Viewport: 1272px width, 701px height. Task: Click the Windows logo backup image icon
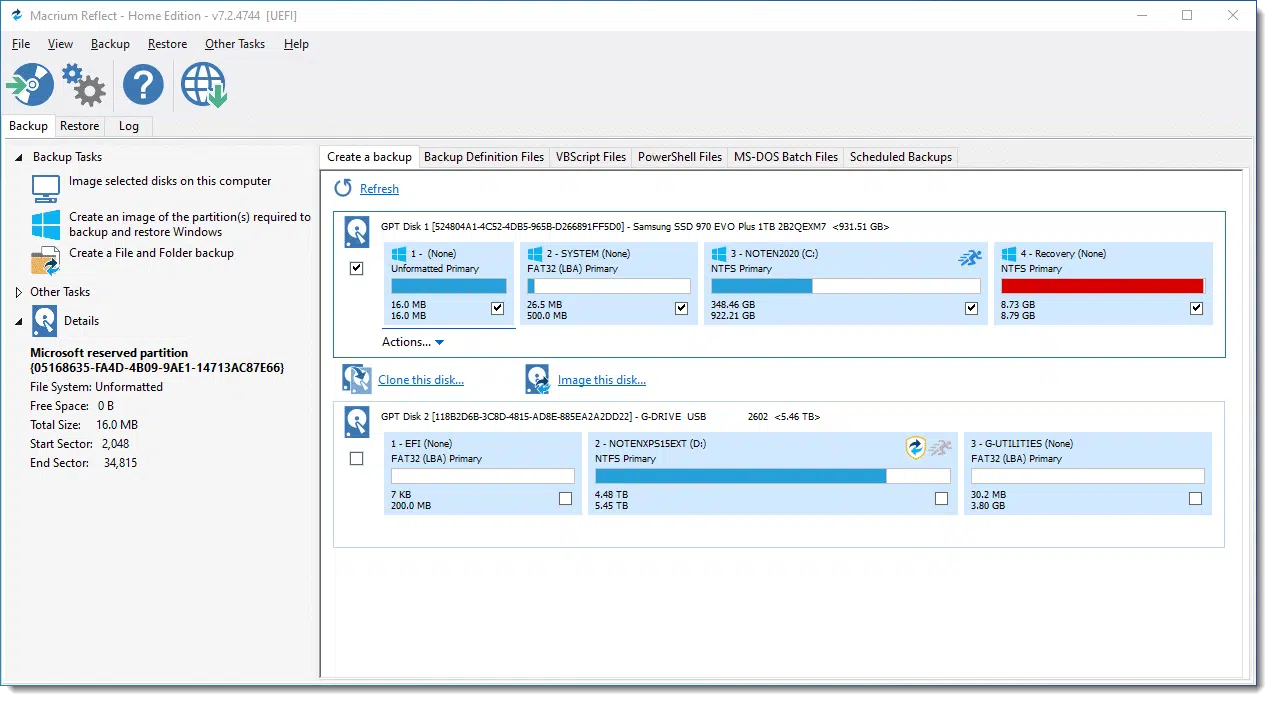[x=46, y=224]
